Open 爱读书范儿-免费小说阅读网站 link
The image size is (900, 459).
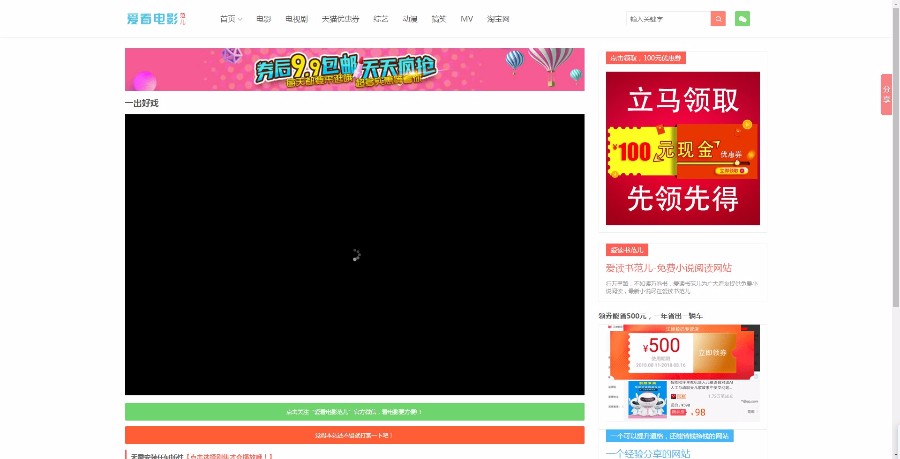669,268
